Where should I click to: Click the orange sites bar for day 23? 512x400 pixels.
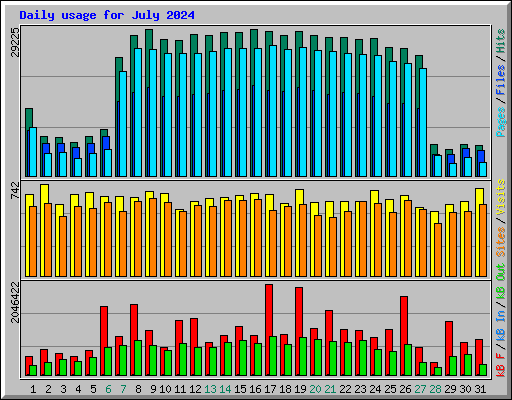click(x=363, y=239)
